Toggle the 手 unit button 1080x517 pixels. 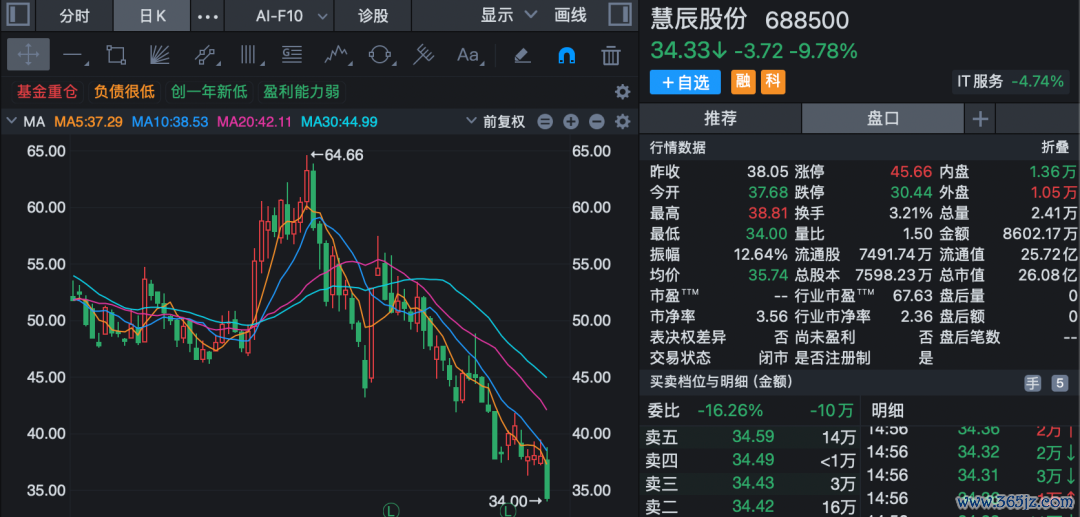tap(1032, 383)
